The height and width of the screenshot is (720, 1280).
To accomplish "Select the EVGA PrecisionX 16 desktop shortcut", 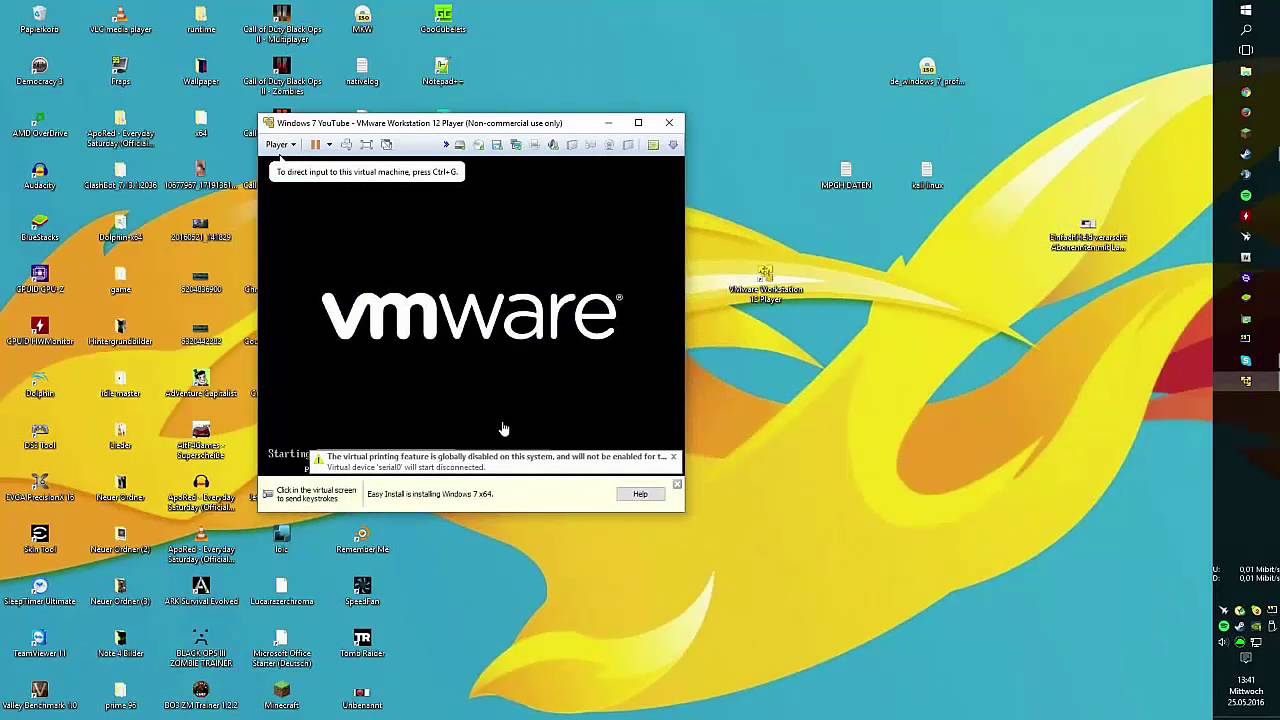I will pos(39,487).
